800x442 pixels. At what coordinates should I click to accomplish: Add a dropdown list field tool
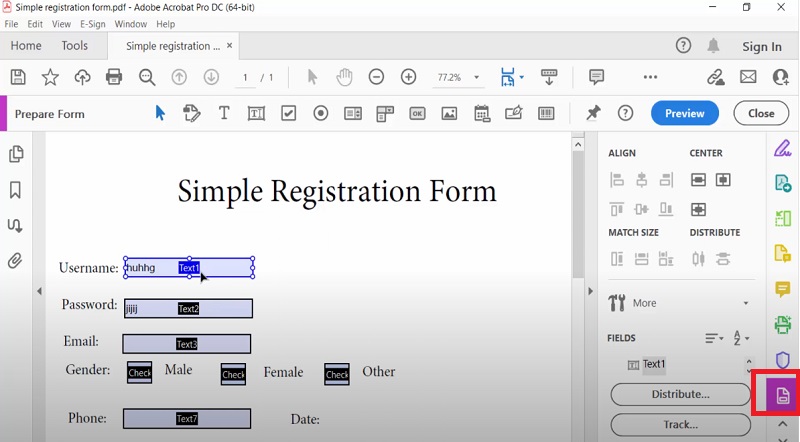coord(385,113)
